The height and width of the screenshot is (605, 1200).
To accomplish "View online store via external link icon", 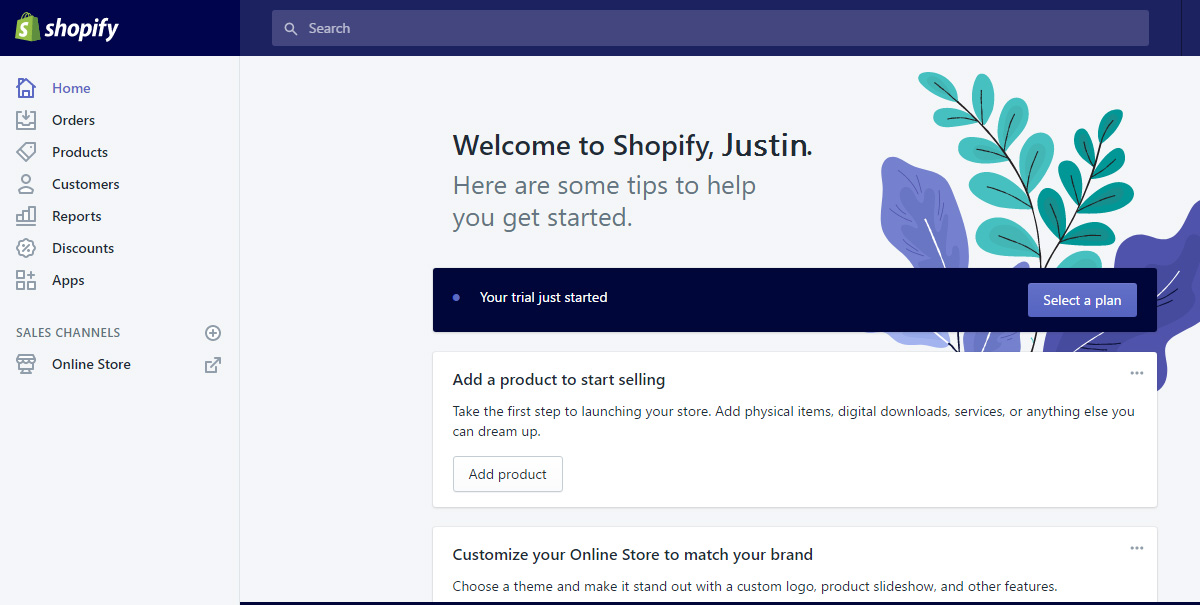I will [213, 365].
